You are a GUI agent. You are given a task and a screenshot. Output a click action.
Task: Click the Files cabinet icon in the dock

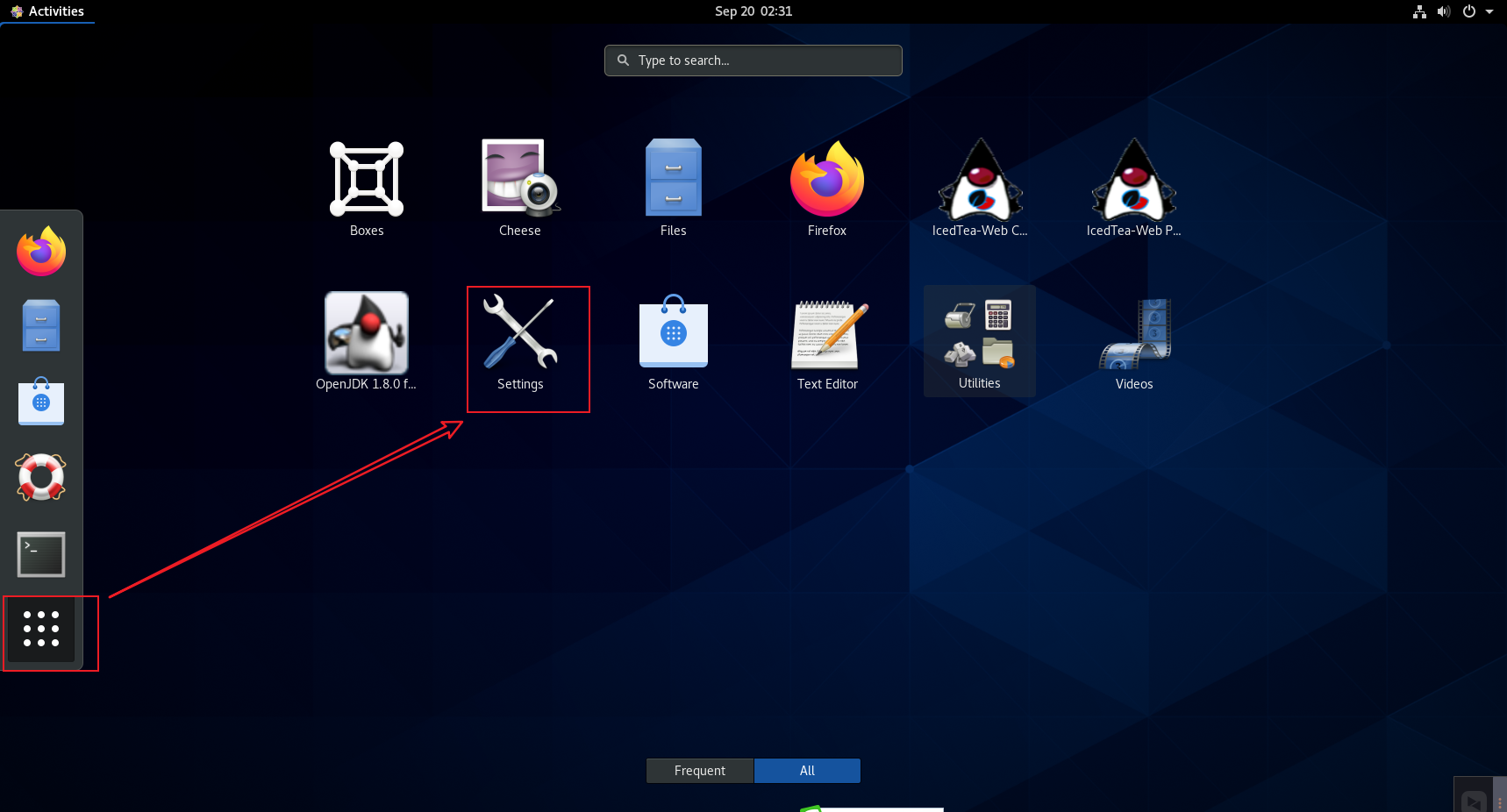(x=41, y=325)
